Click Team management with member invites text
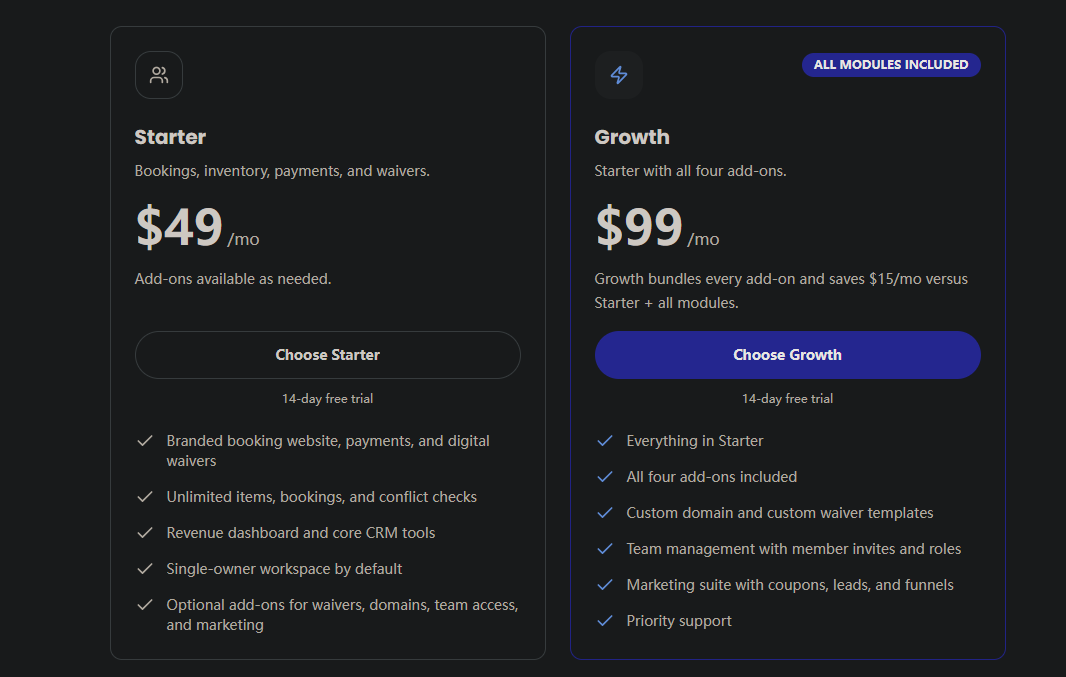Screen dimensions: 1066x677 [x=793, y=549]
